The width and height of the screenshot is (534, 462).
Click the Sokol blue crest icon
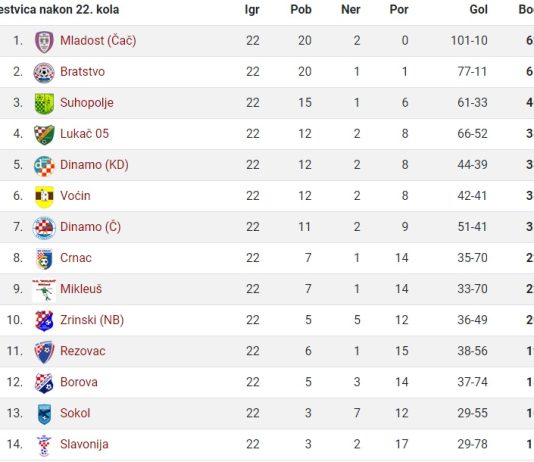pyautogui.click(x=44, y=414)
